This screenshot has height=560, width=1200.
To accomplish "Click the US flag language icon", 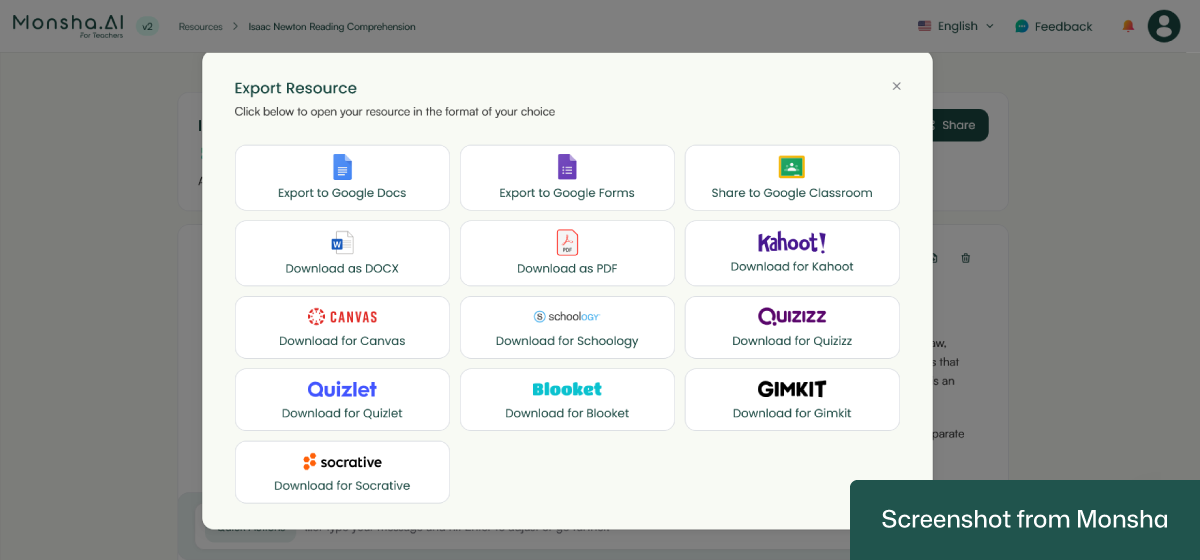I will pyautogui.click(x=924, y=26).
